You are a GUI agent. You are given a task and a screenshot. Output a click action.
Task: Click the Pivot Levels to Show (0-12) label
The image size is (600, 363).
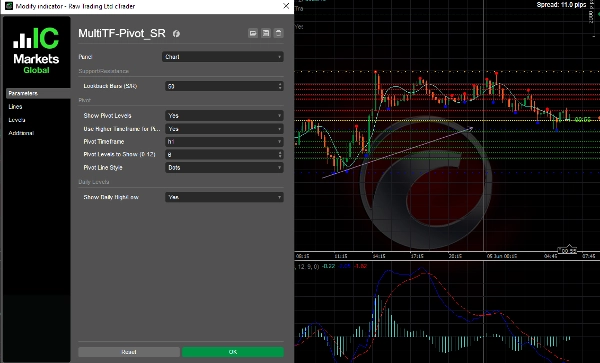click(119, 155)
